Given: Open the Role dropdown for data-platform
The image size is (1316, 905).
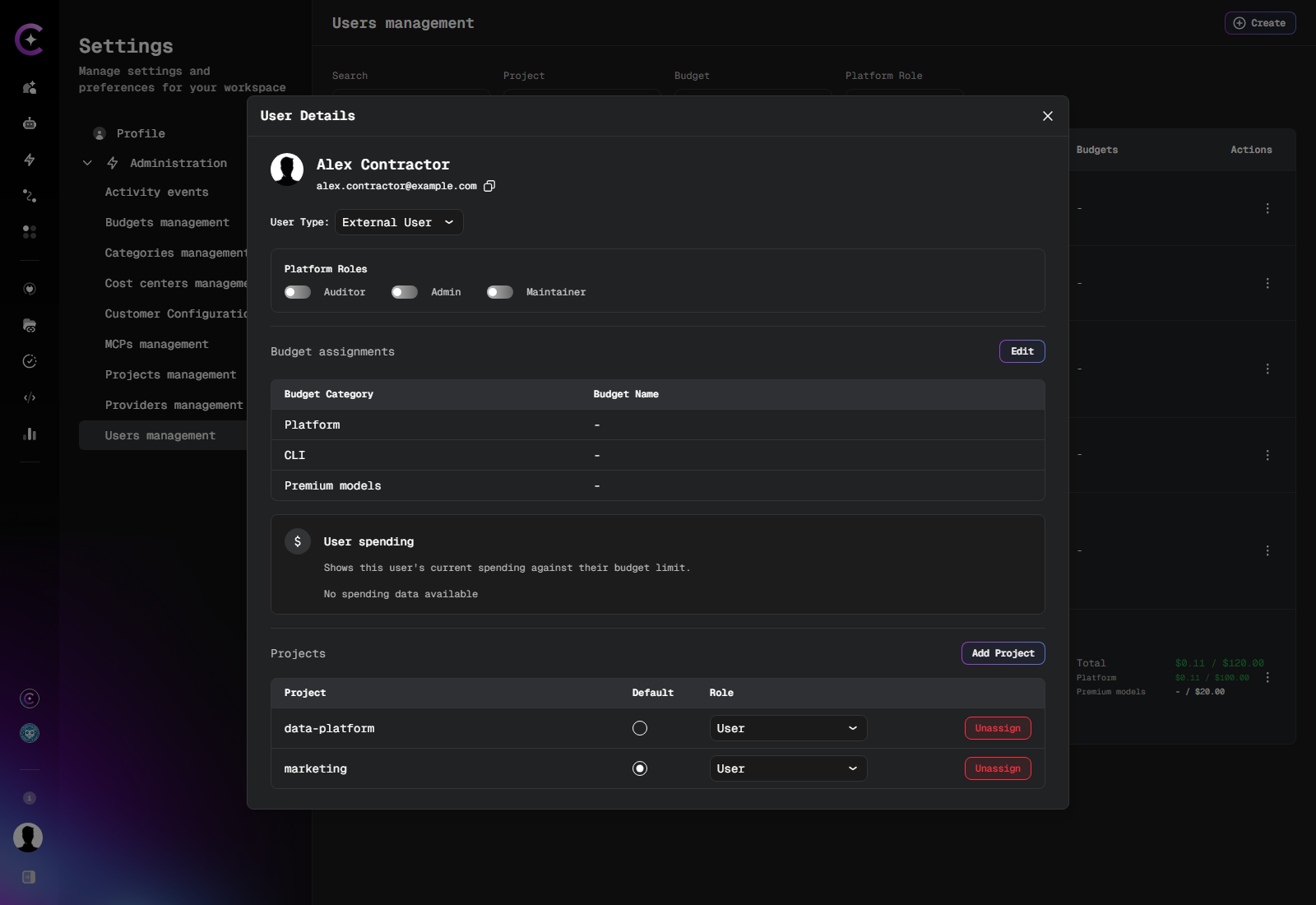Looking at the screenshot, I should (x=788, y=728).
